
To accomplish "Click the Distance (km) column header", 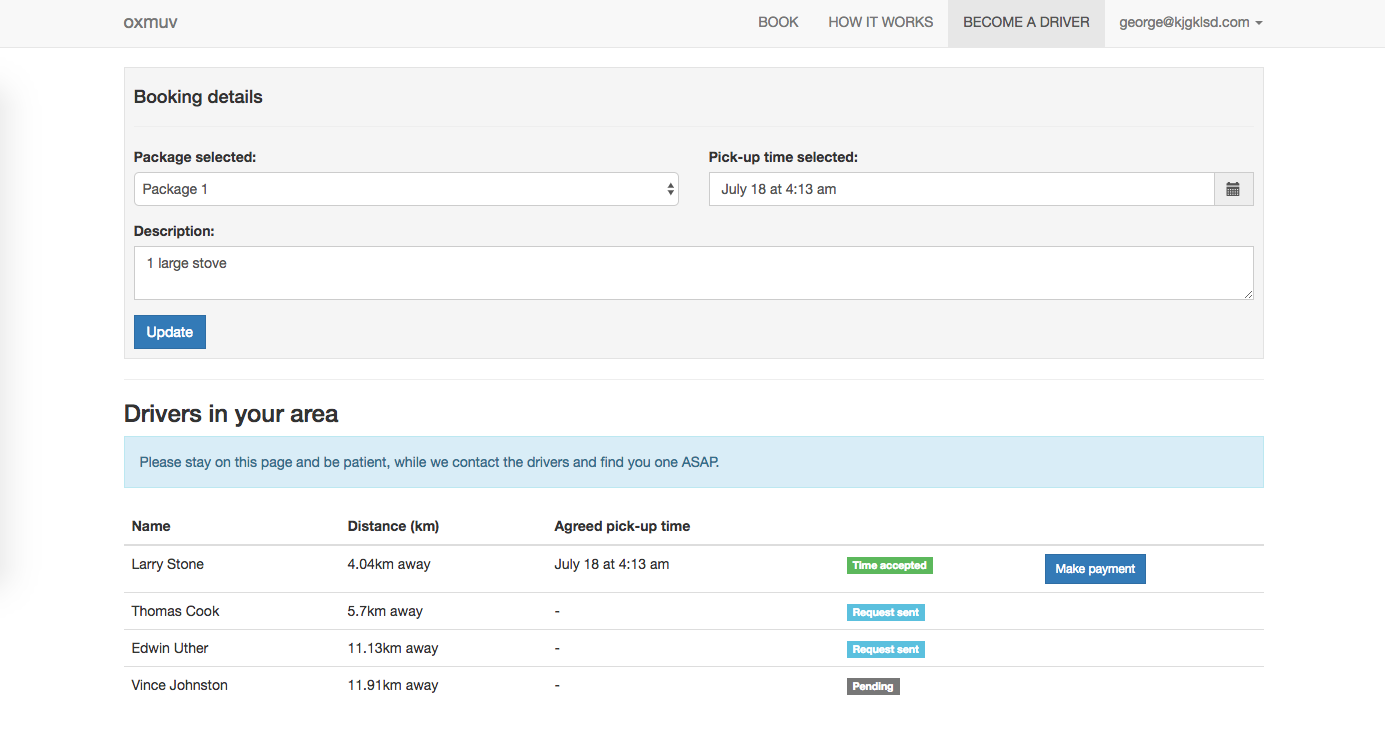I will click(393, 526).
